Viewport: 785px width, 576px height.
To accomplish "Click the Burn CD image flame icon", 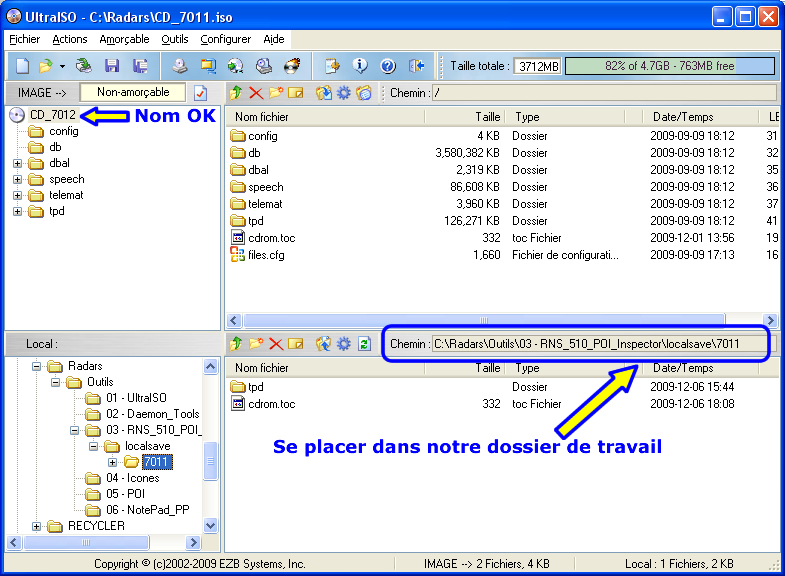I will click(293, 66).
